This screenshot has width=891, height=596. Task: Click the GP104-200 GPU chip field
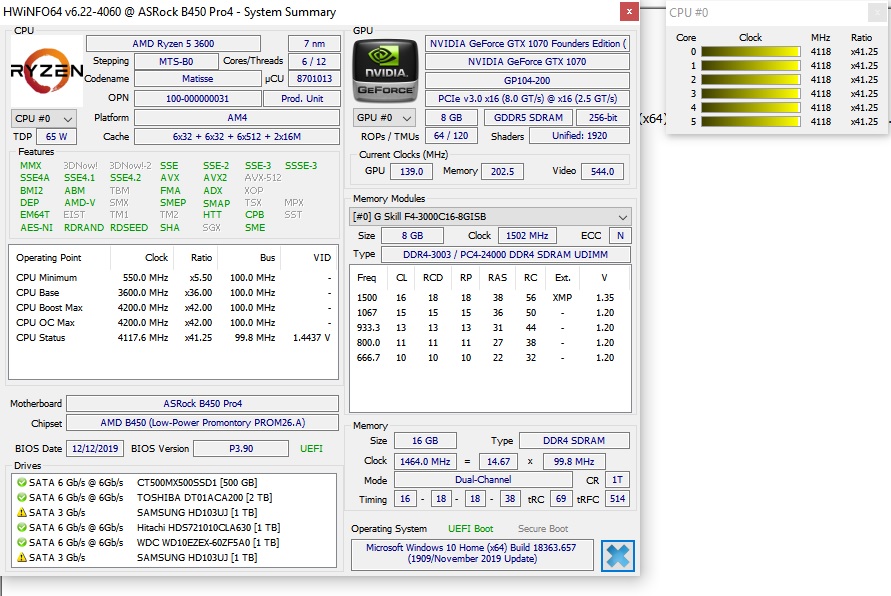[x=527, y=80]
